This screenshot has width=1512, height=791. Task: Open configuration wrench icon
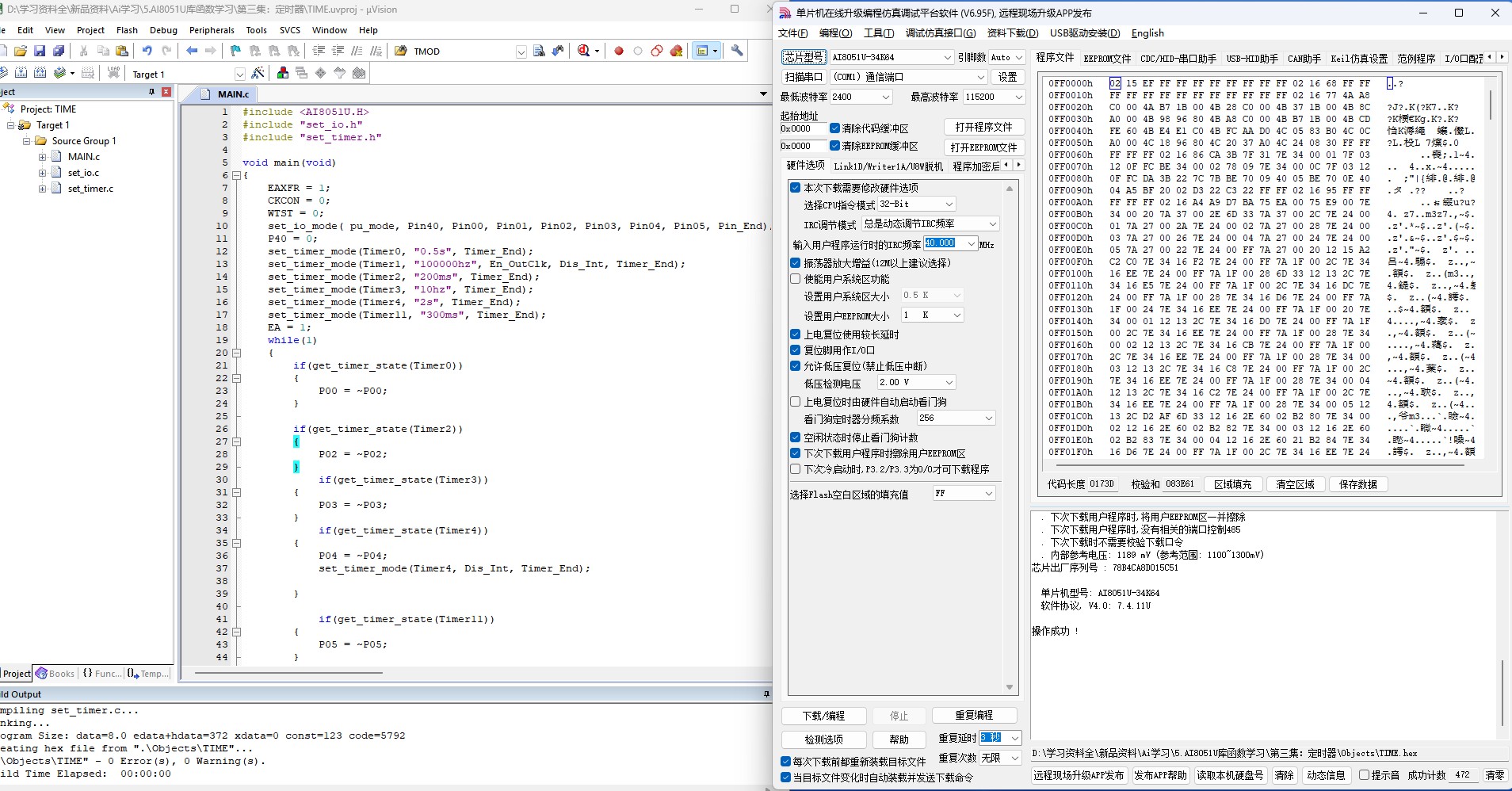(737, 51)
